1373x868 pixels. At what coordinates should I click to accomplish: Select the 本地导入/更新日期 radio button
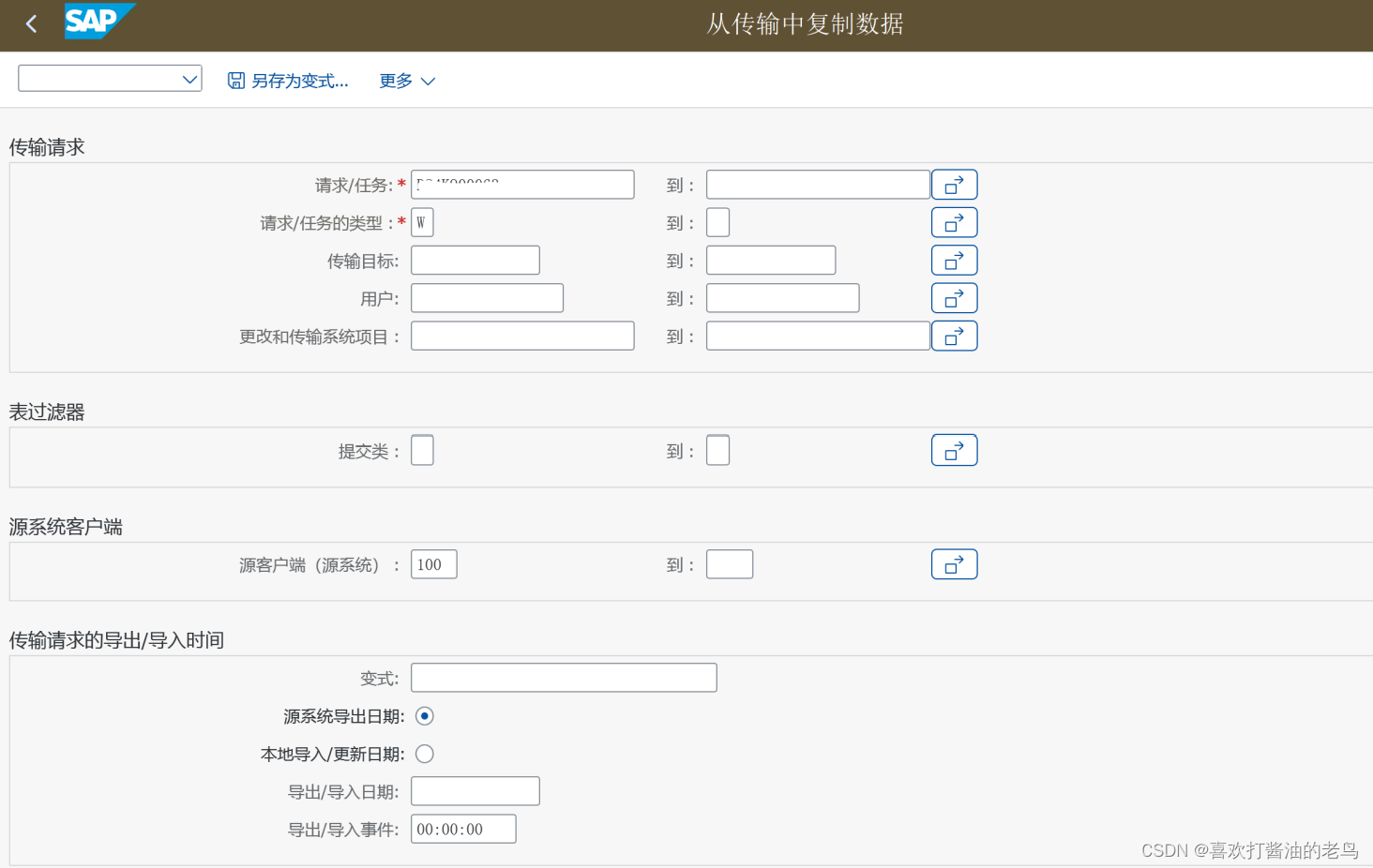pyautogui.click(x=424, y=753)
